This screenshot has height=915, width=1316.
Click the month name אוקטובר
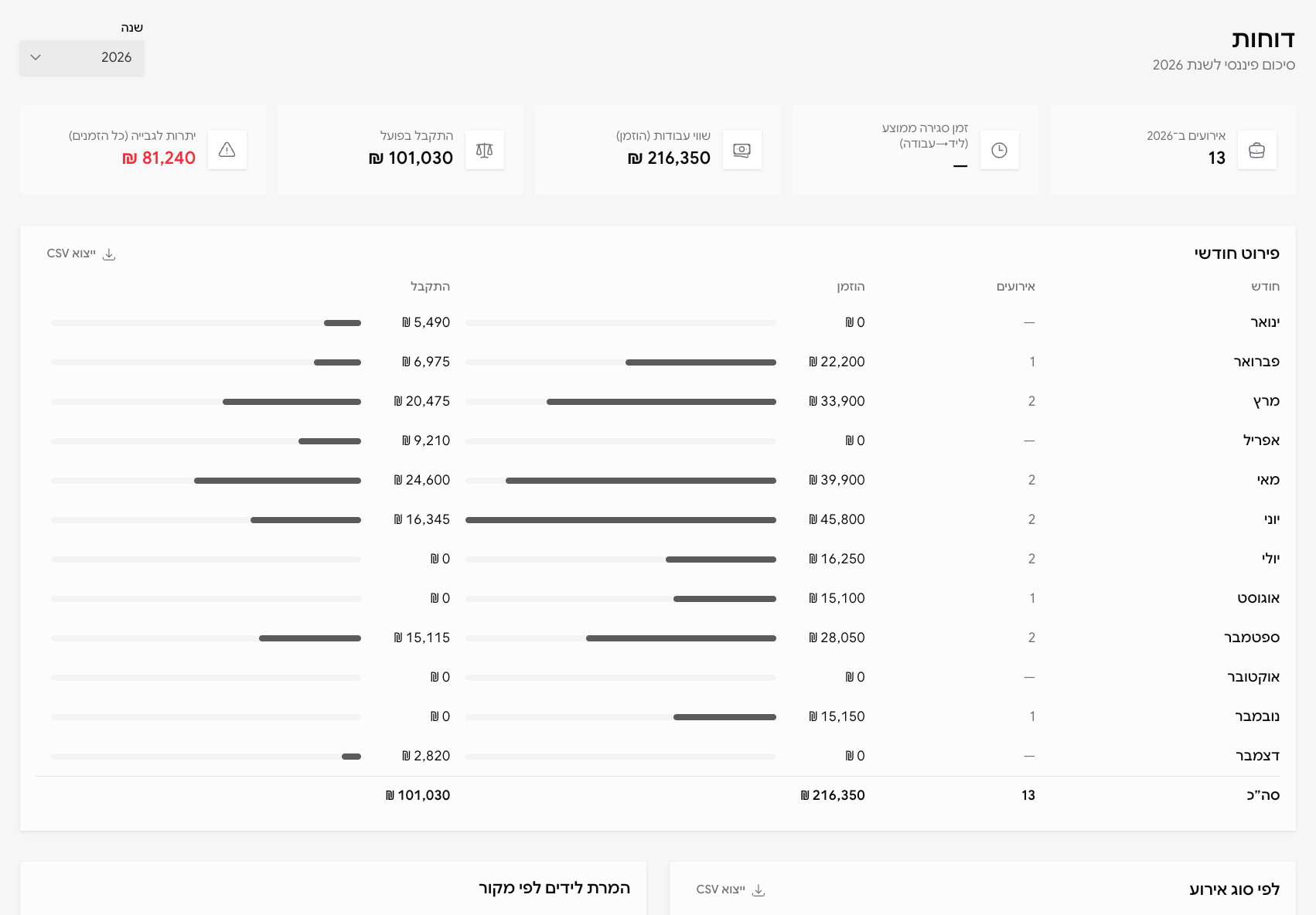1253,677
